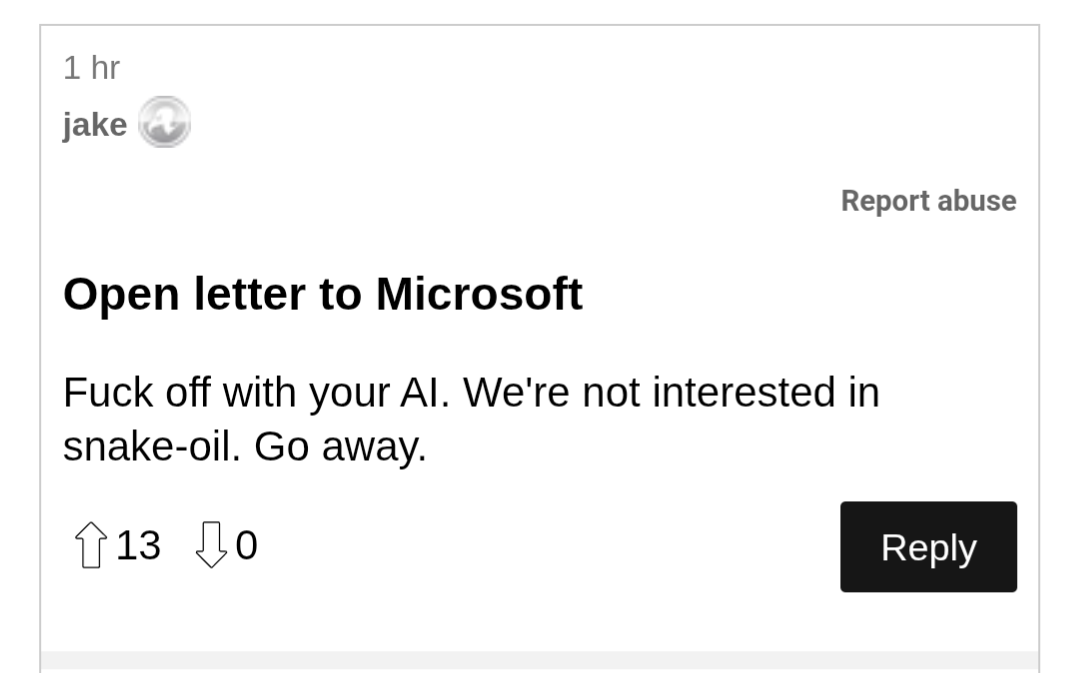Screen dimensions: 1073x673
Task: Click the 'Go away.' sentence
Action: click(x=340, y=447)
